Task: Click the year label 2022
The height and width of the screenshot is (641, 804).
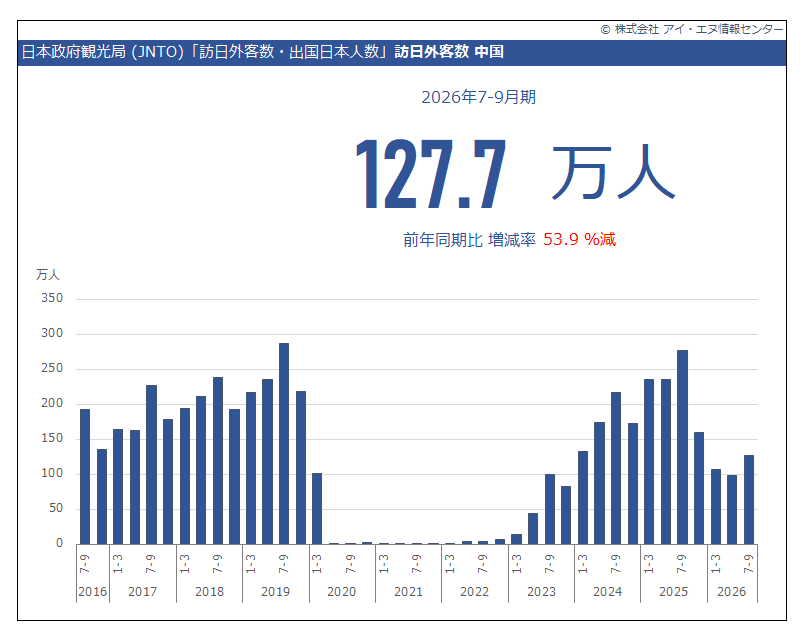Action: 474,592
